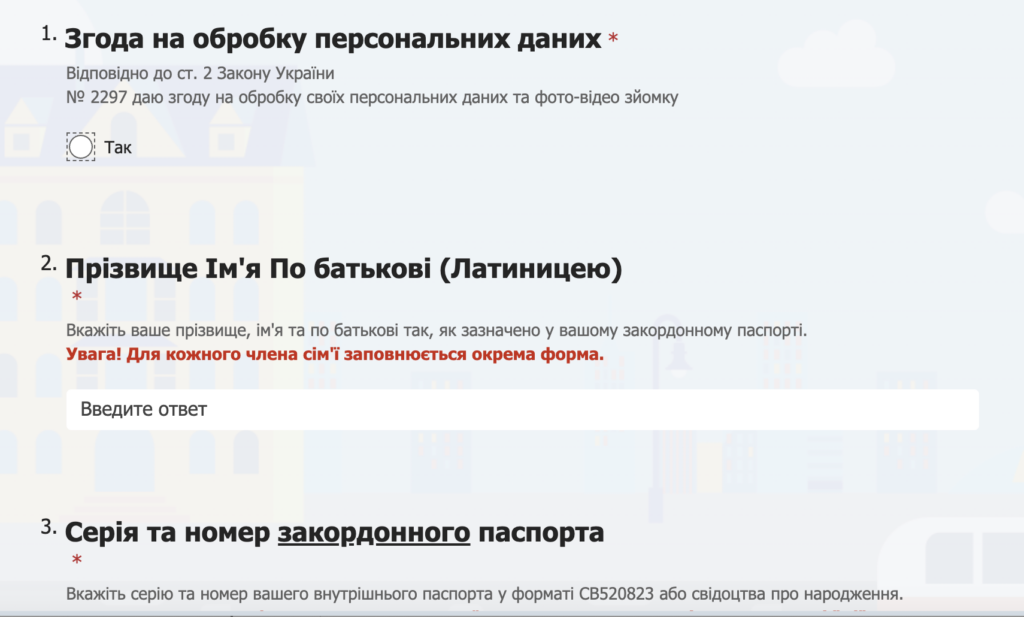This screenshot has height=617, width=1024.
Task: Click the heading "Серія та номер закордонного паспорта"
Action: [x=334, y=532]
